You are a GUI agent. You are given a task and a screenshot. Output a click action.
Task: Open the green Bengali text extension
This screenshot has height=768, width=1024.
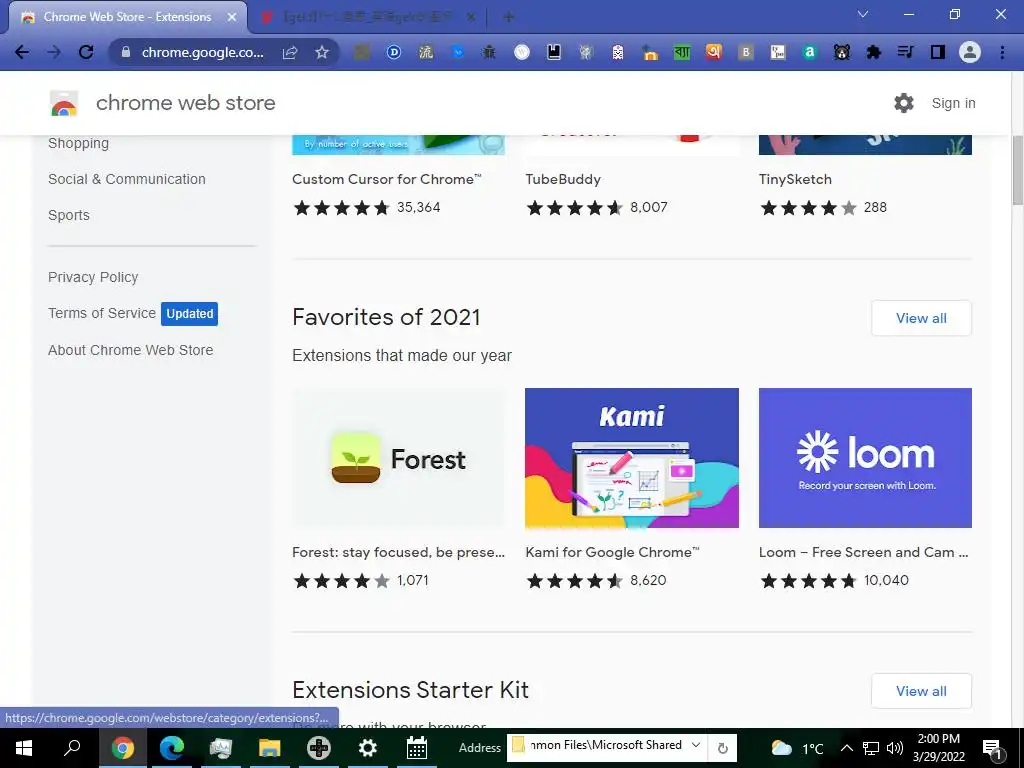pyautogui.click(x=682, y=52)
